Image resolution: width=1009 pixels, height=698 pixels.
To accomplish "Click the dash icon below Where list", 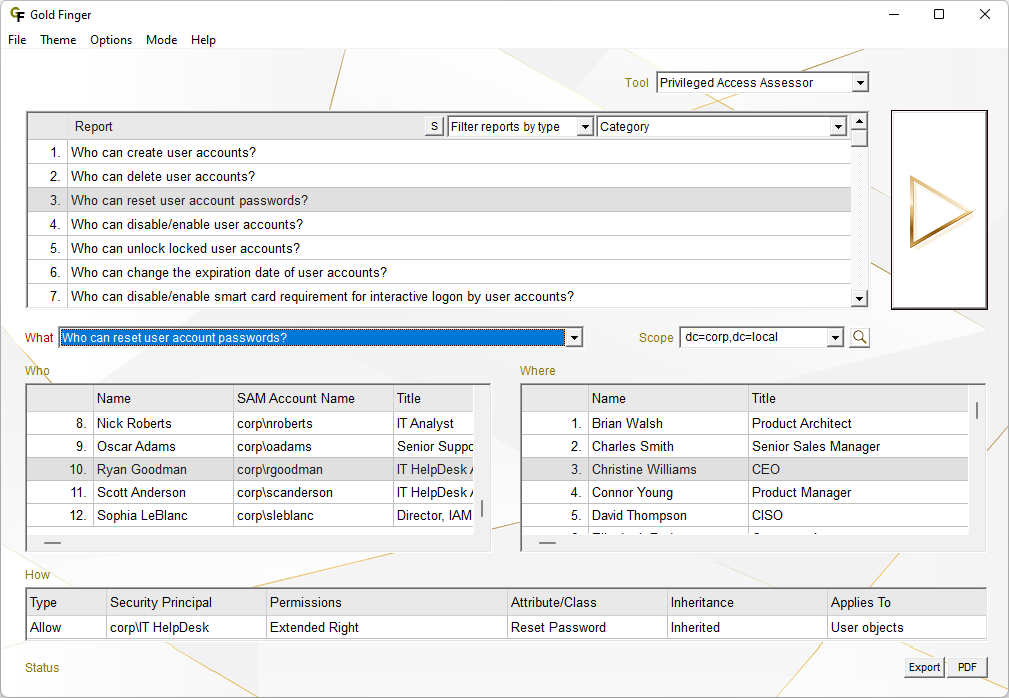I will 548,543.
